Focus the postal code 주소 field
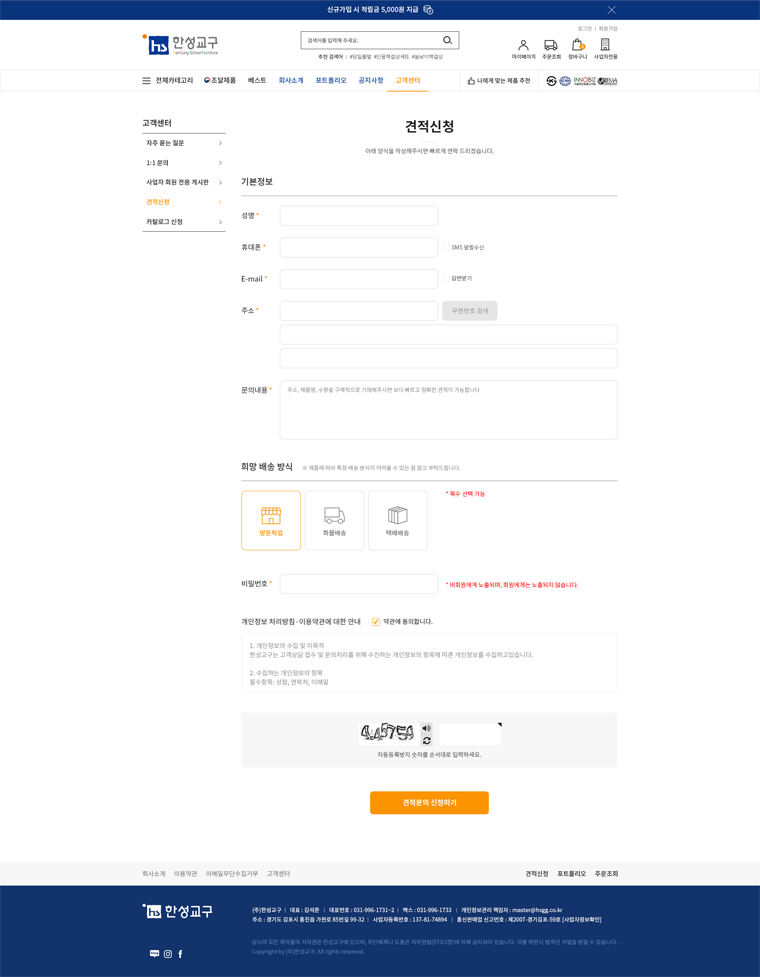 [359, 310]
